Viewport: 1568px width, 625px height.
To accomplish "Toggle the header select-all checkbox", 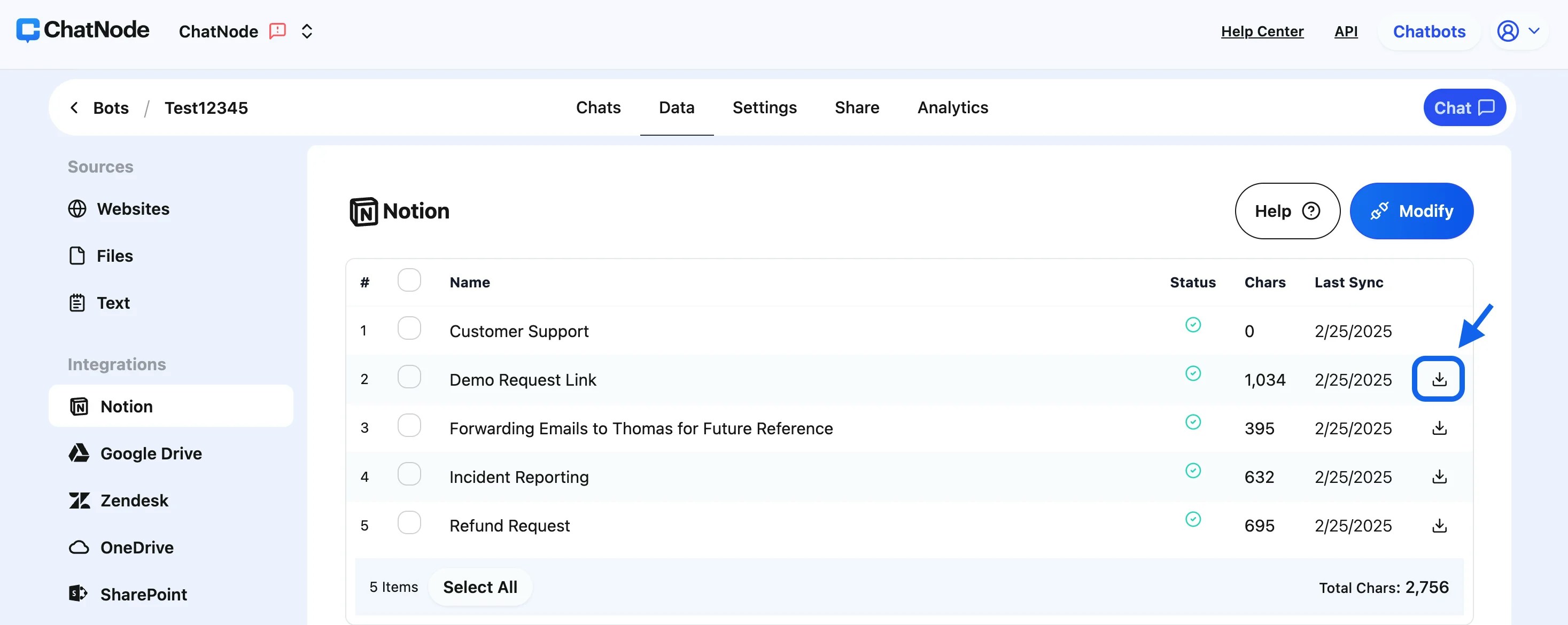I will pyautogui.click(x=409, y=280).
